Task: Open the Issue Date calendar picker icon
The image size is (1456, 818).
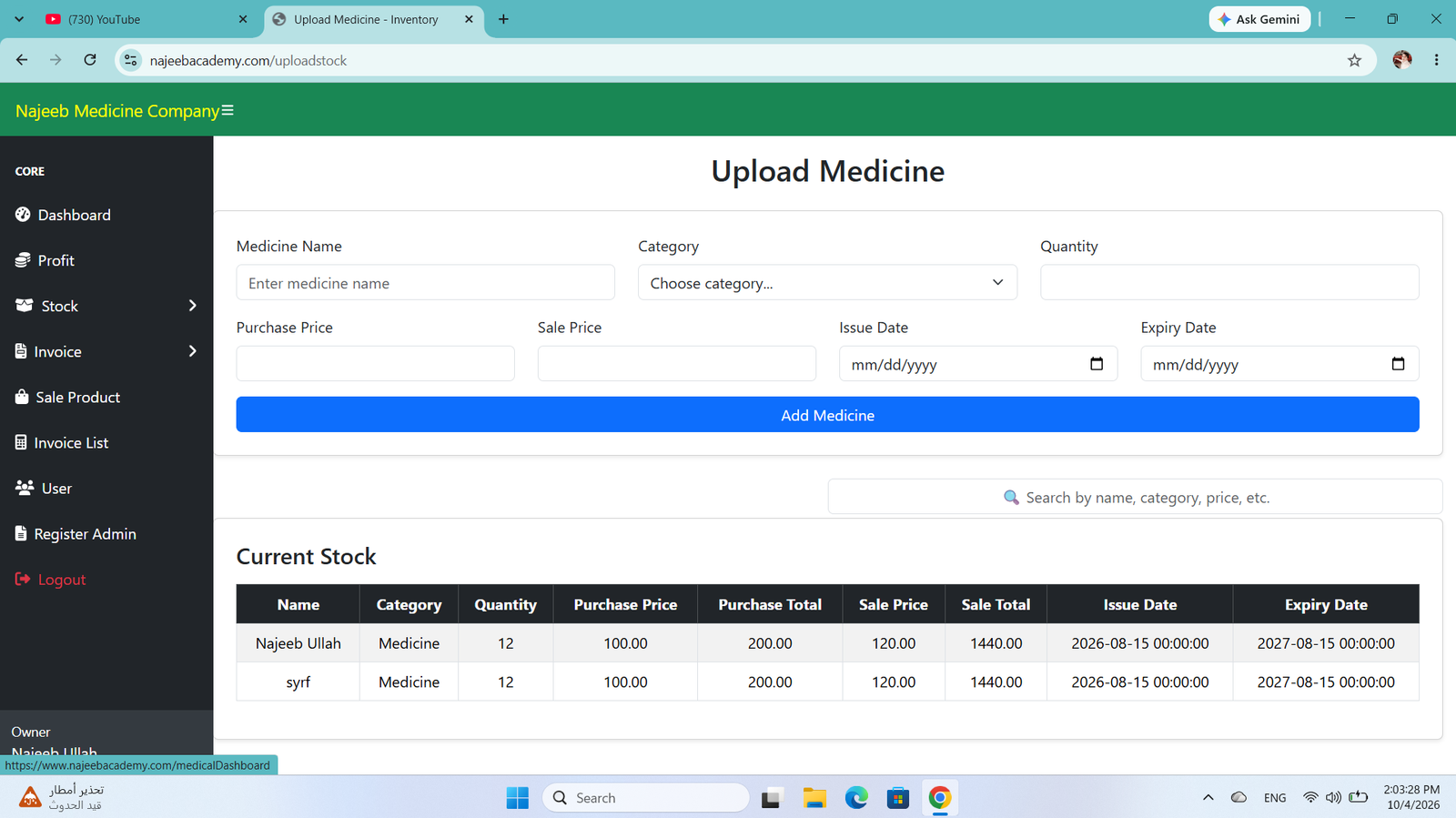Action: 1097,364
